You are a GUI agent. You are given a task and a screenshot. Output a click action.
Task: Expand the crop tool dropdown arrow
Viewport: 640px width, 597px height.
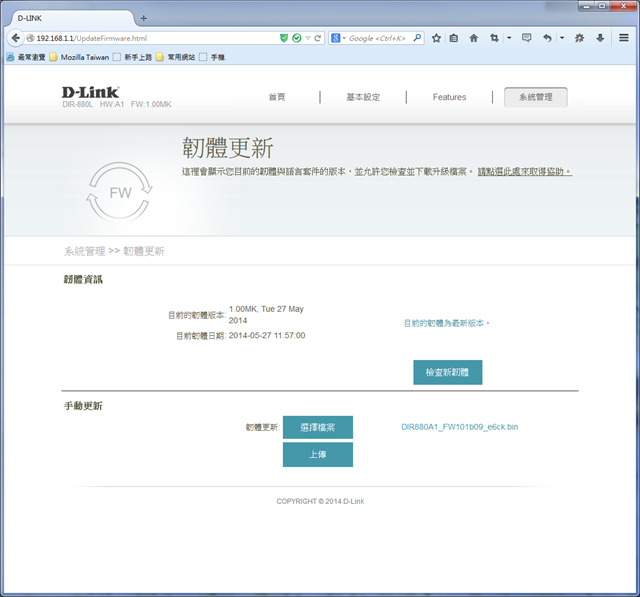509,38
